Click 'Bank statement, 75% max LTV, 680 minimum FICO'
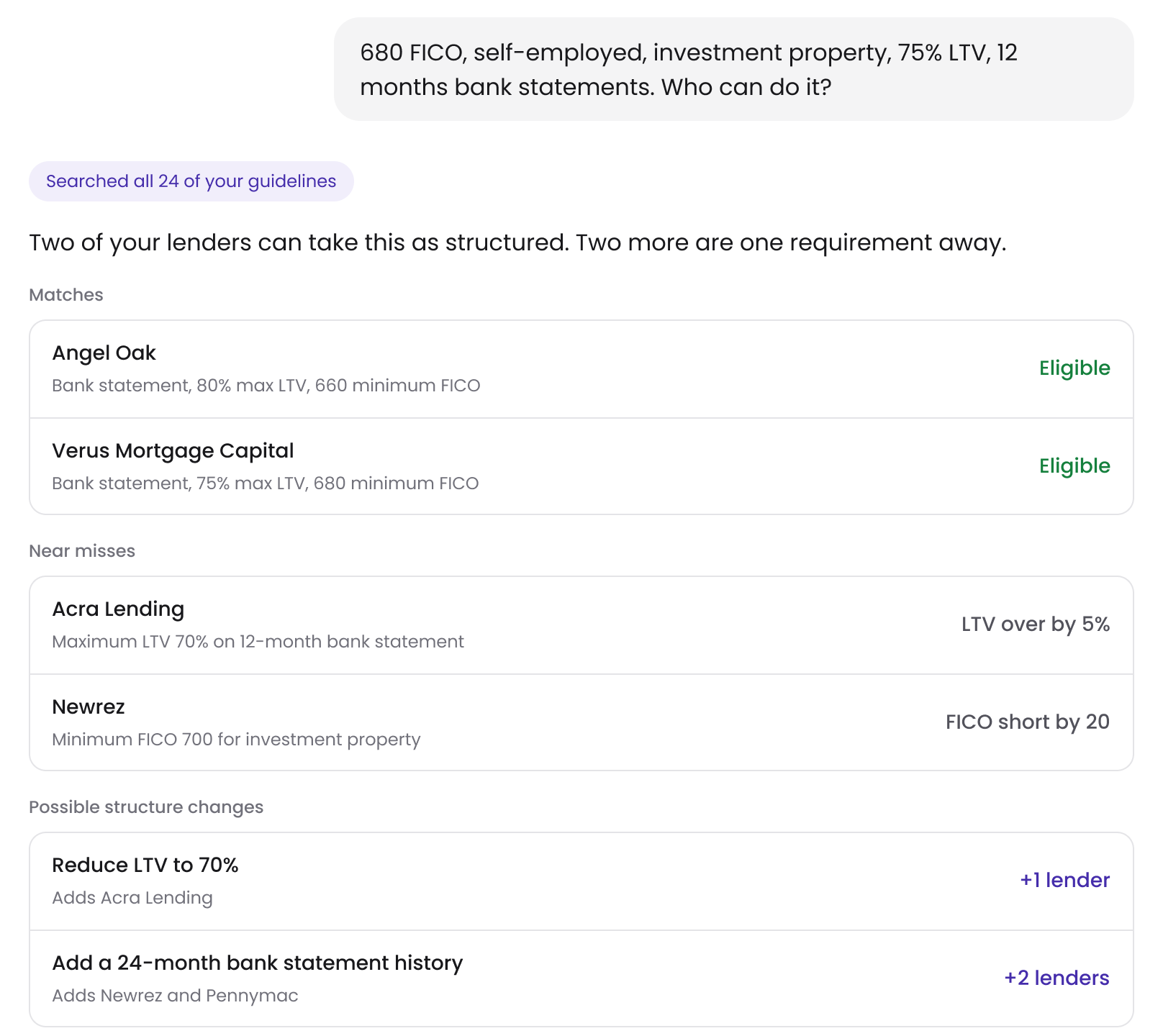The height and width of the screenshot is (1036, 1163). [x=266, y=483]
